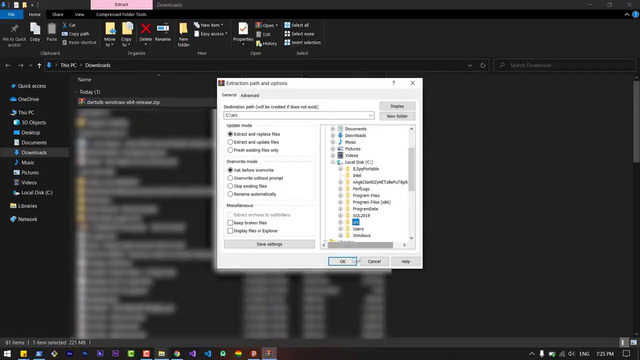Click Display button beside destination path

tap(397, 106)
